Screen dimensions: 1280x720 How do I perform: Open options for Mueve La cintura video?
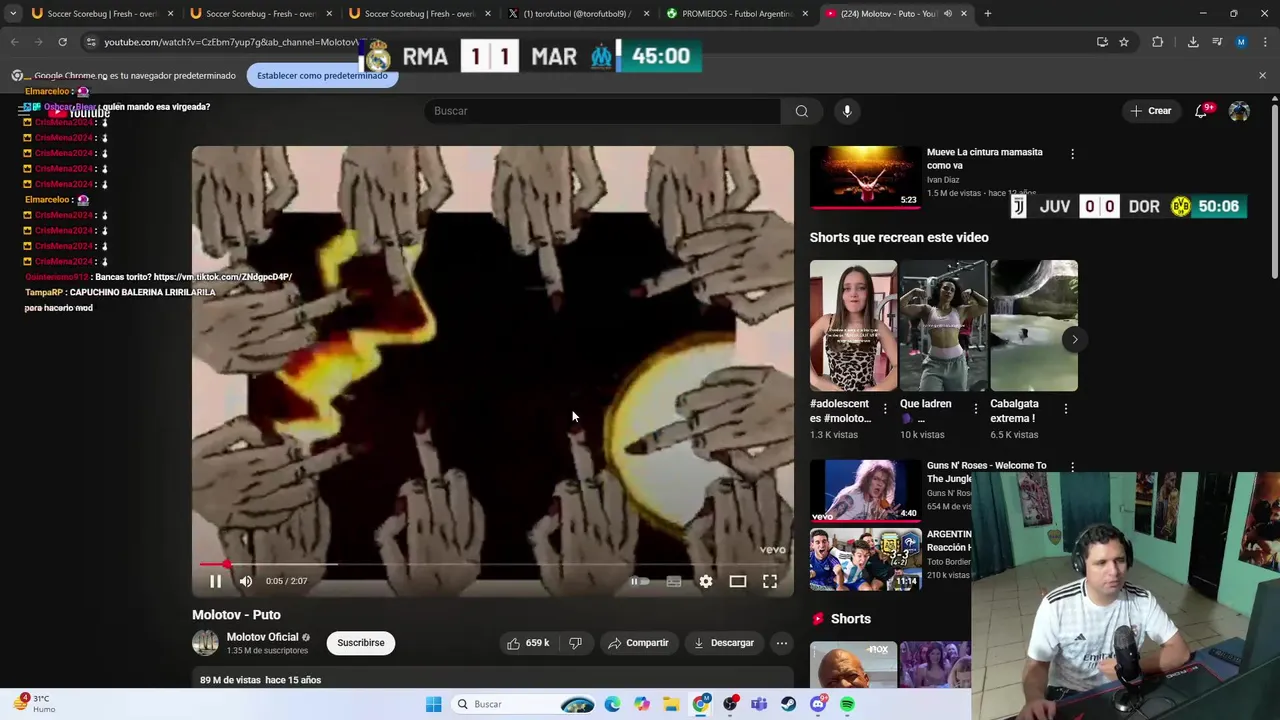point(1073,155)
